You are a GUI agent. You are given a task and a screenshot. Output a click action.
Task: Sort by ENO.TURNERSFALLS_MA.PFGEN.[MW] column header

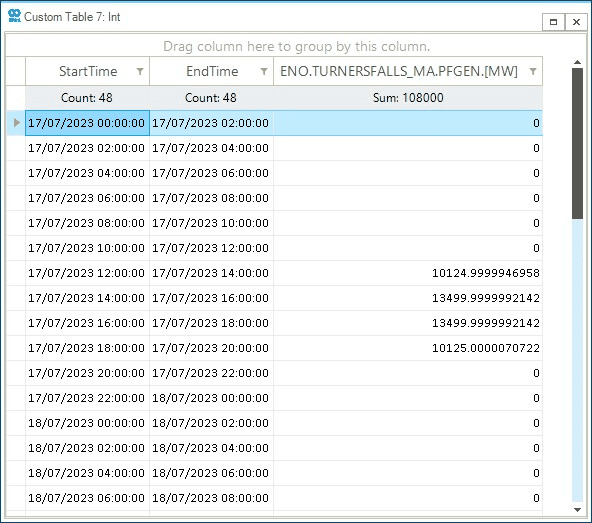tap(408, 71)
